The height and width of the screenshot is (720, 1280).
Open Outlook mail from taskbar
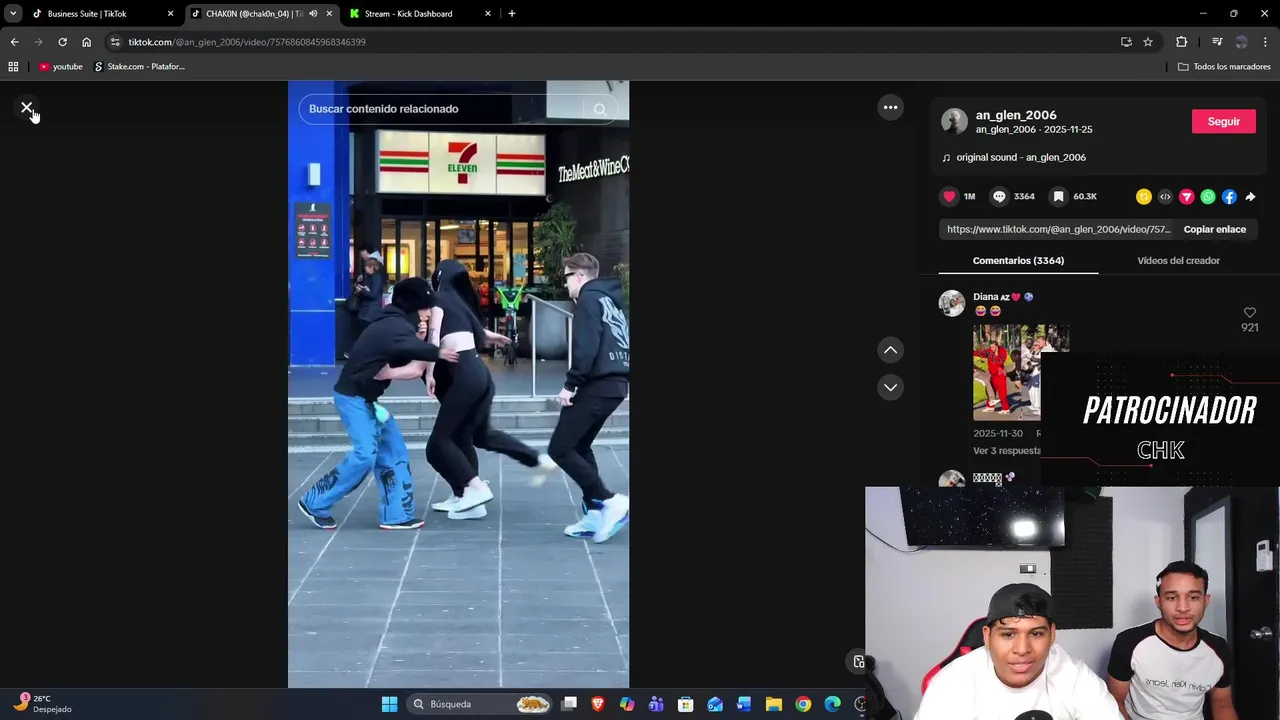pyautogui.click(x=715, y=704)
